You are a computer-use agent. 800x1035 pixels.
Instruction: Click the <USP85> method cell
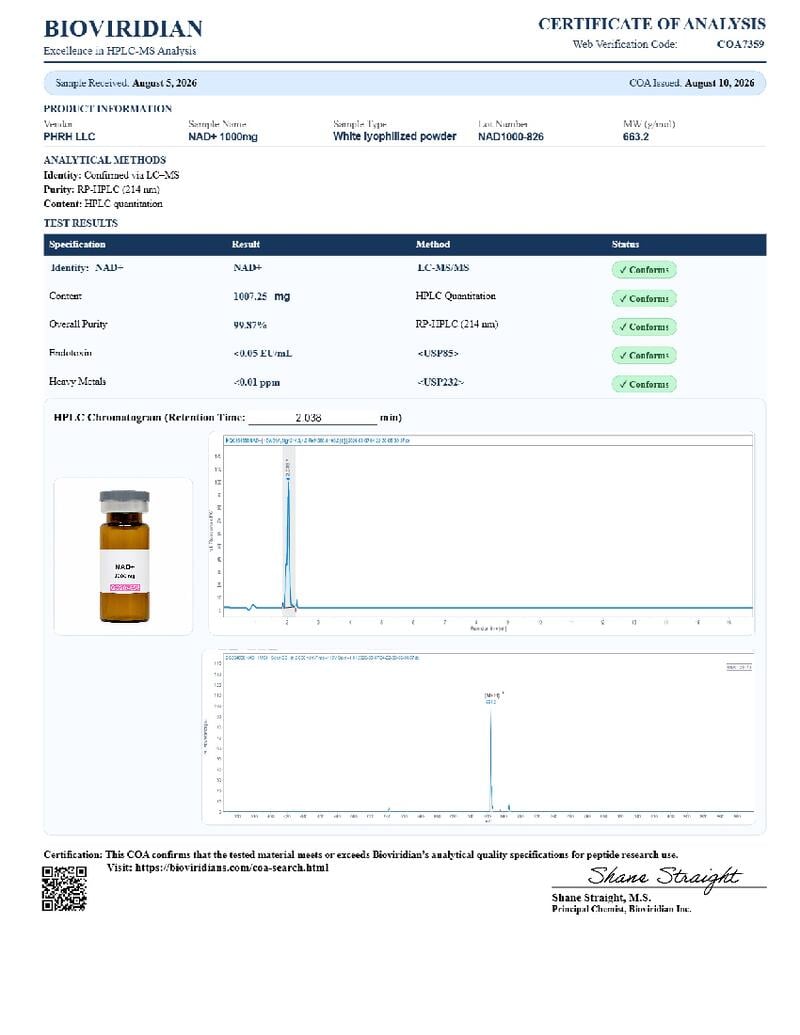tap(438, 353)
